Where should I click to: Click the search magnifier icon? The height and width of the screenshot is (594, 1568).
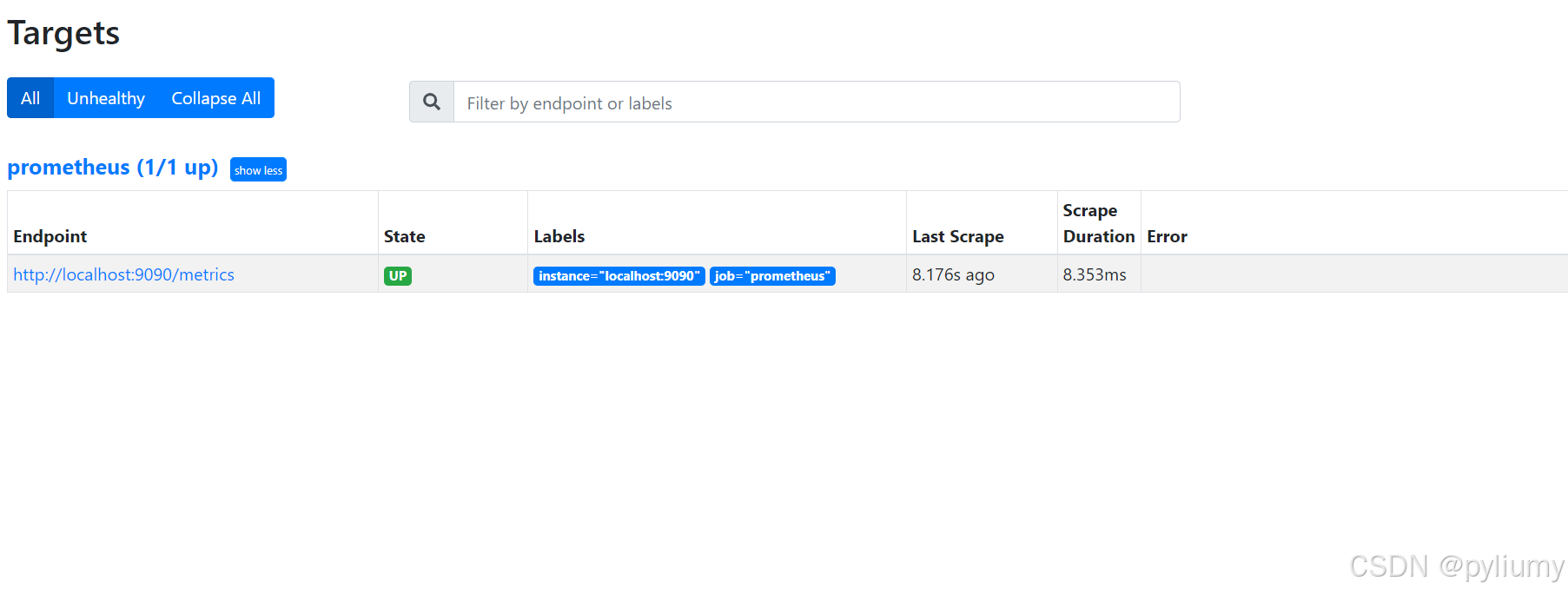click(432, 102)
